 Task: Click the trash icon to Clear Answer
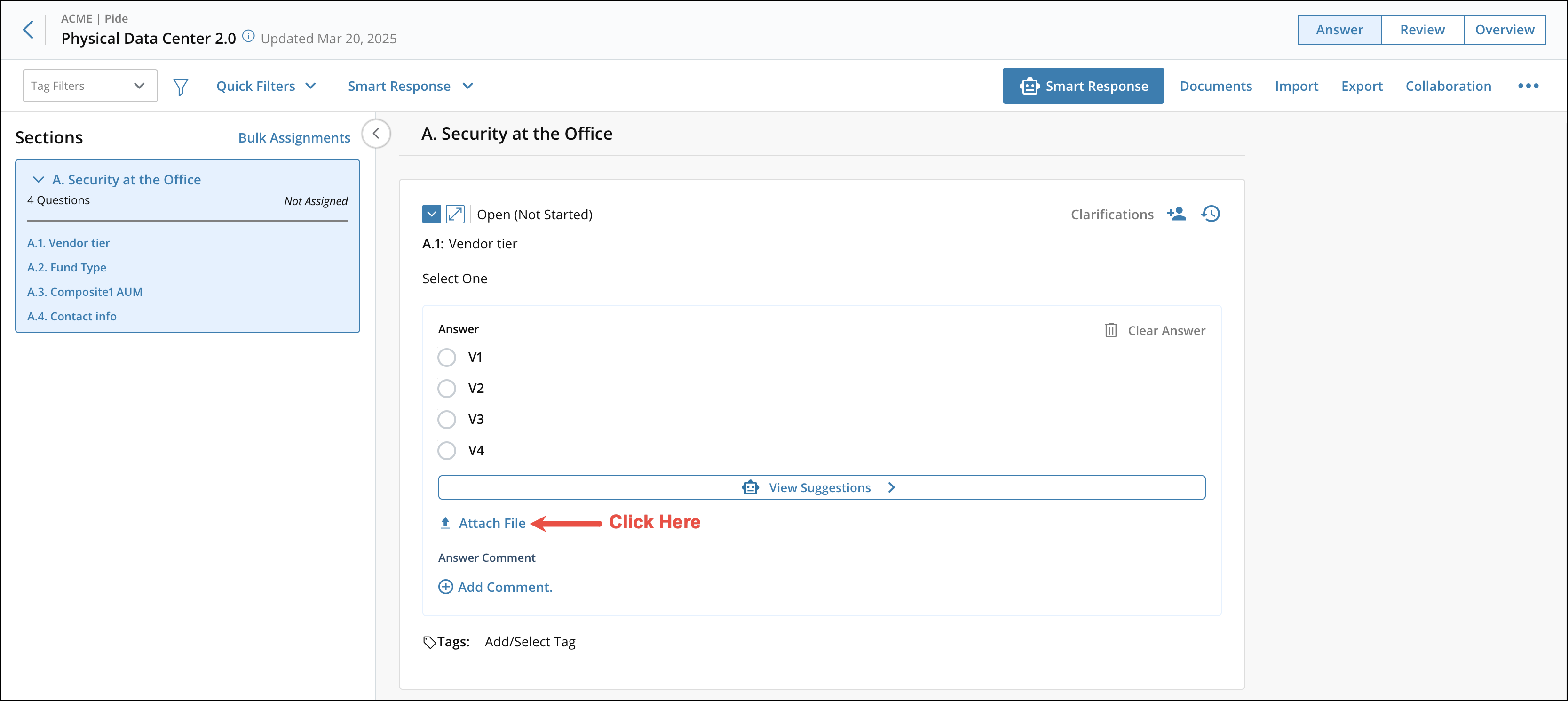point(1111,330)
